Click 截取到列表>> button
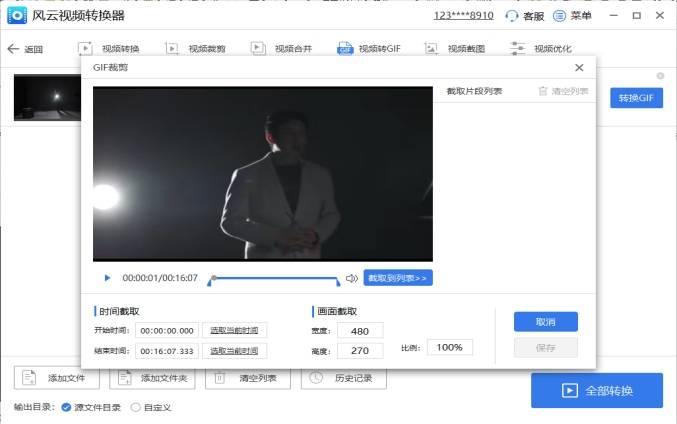Image resolution: width=677 pixels, height=424 pixels. tap(398, 278)
